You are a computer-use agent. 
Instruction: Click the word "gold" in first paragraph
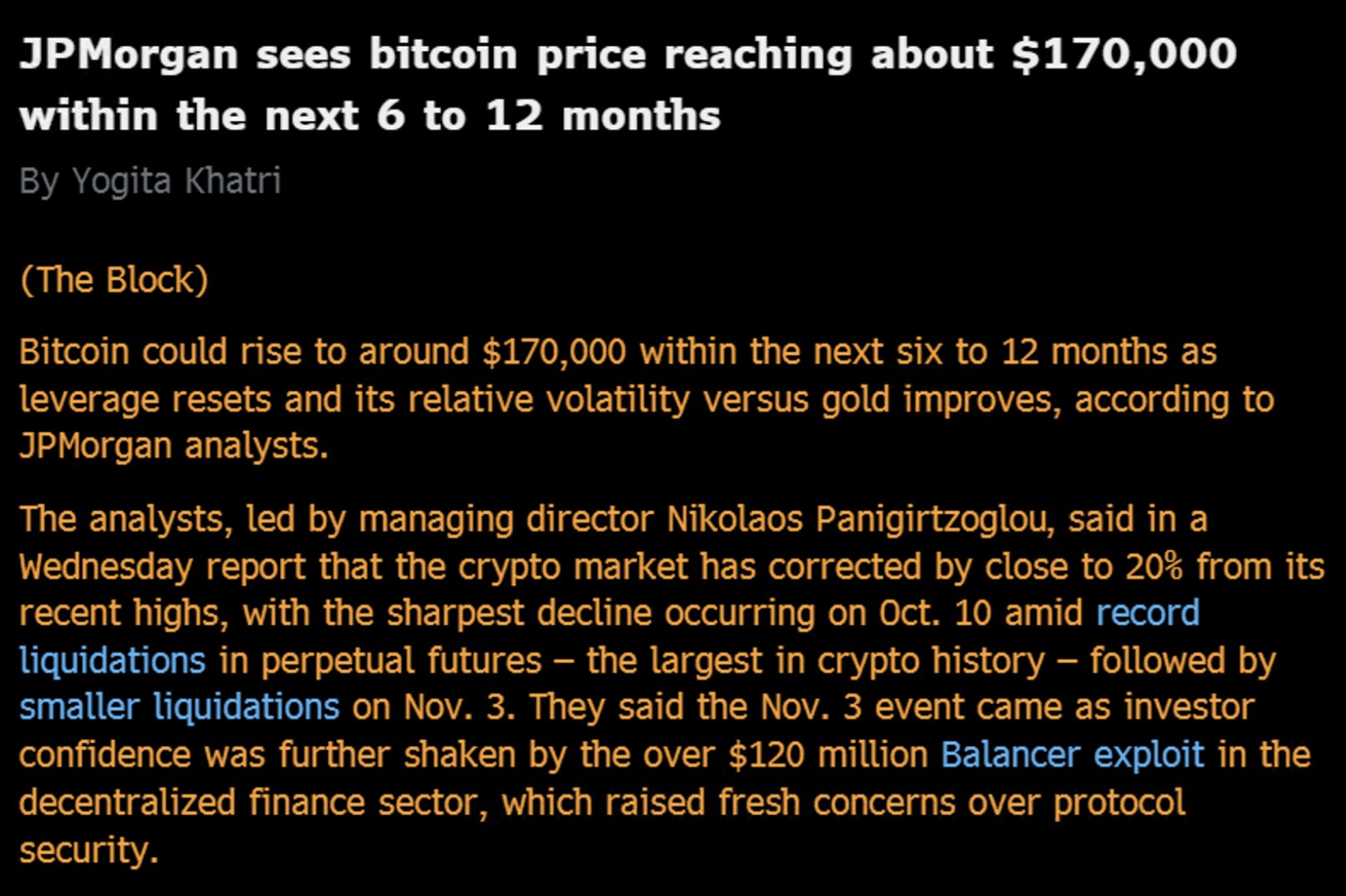[855, 400]
